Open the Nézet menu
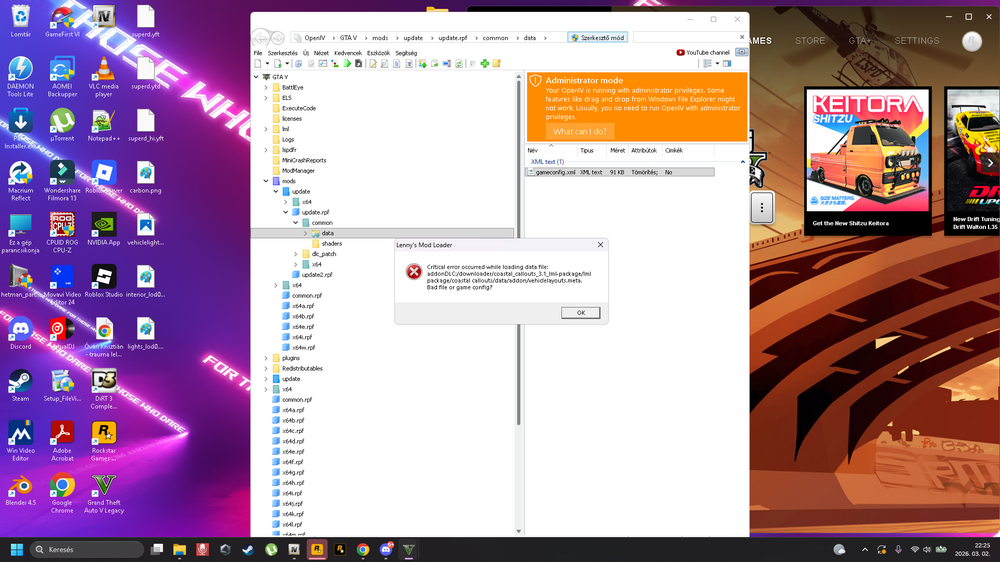 [x=321, y=53]
